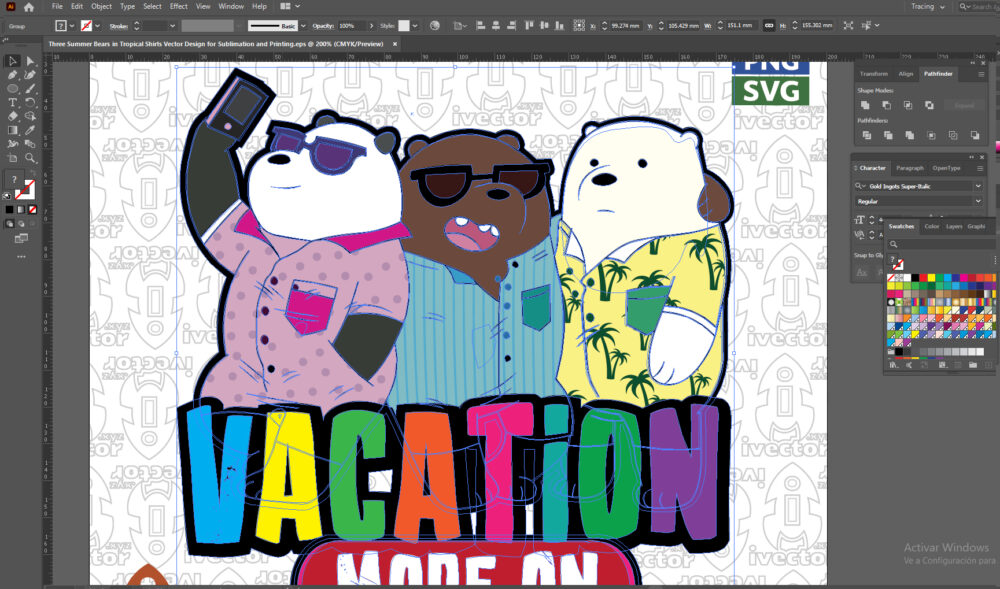Switch to the Align tab

point(906,74)
